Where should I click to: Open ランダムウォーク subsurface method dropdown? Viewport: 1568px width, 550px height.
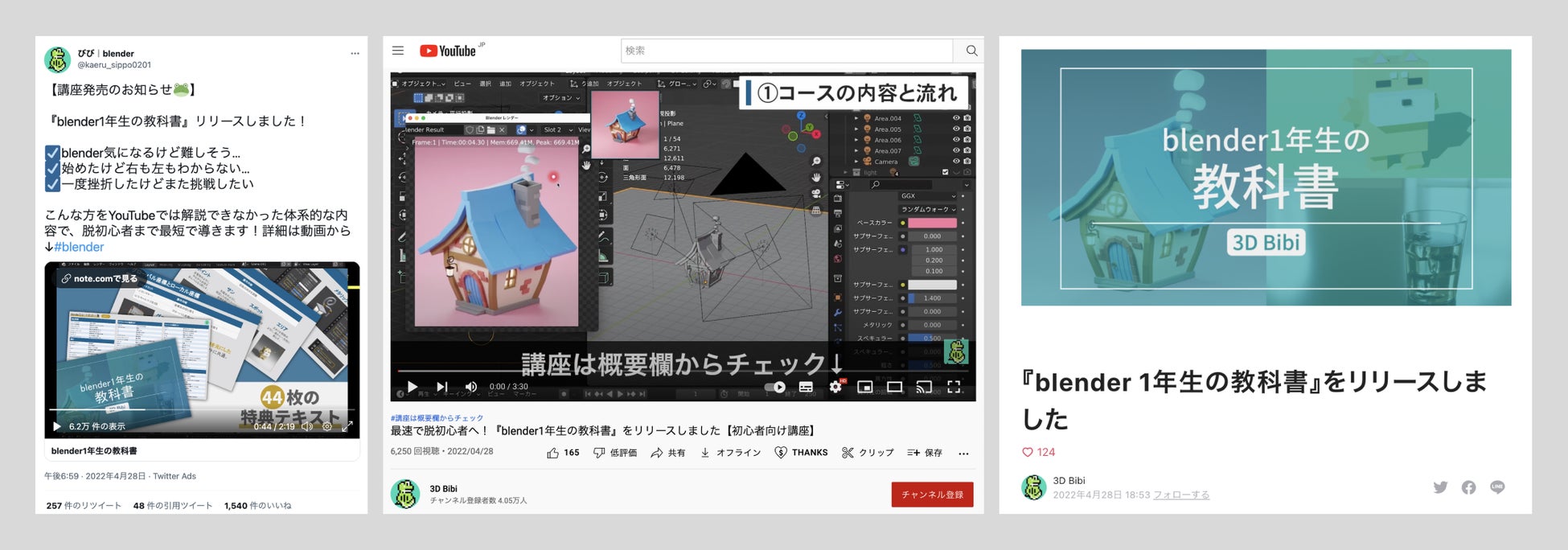(929, 209)
